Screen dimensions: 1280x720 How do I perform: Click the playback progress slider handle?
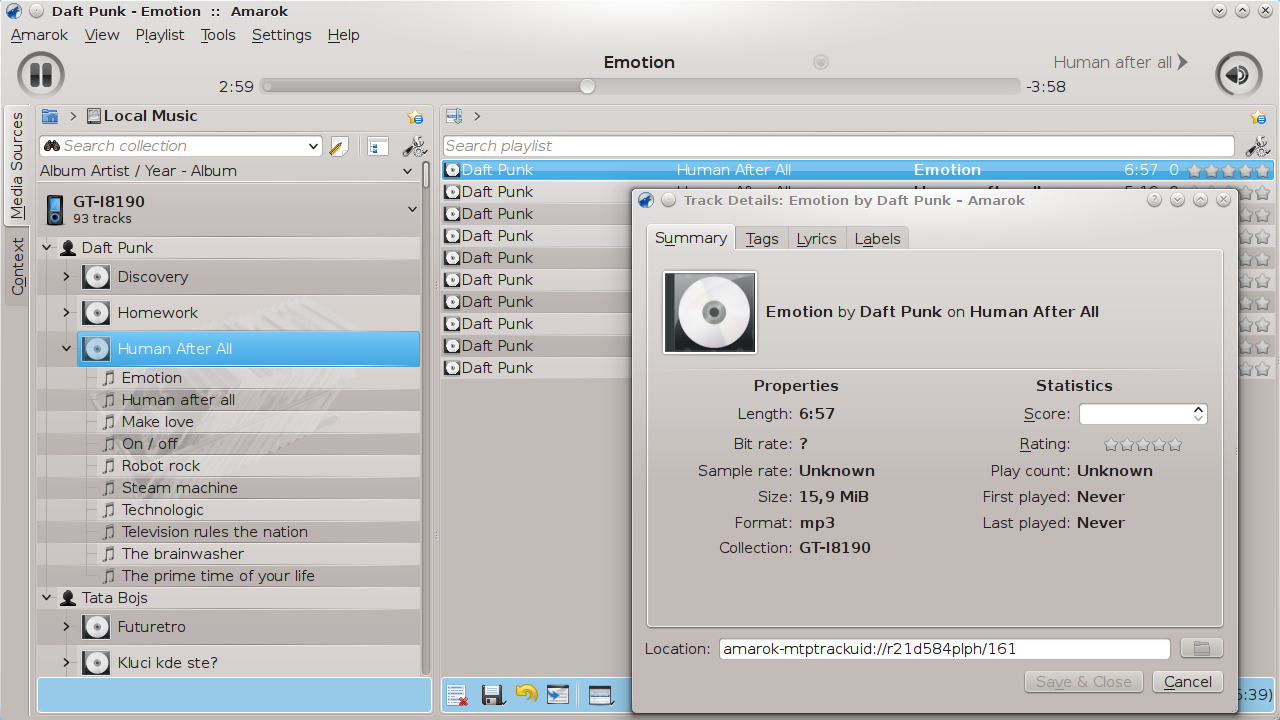pyautogui.click(x=587, y=87)
